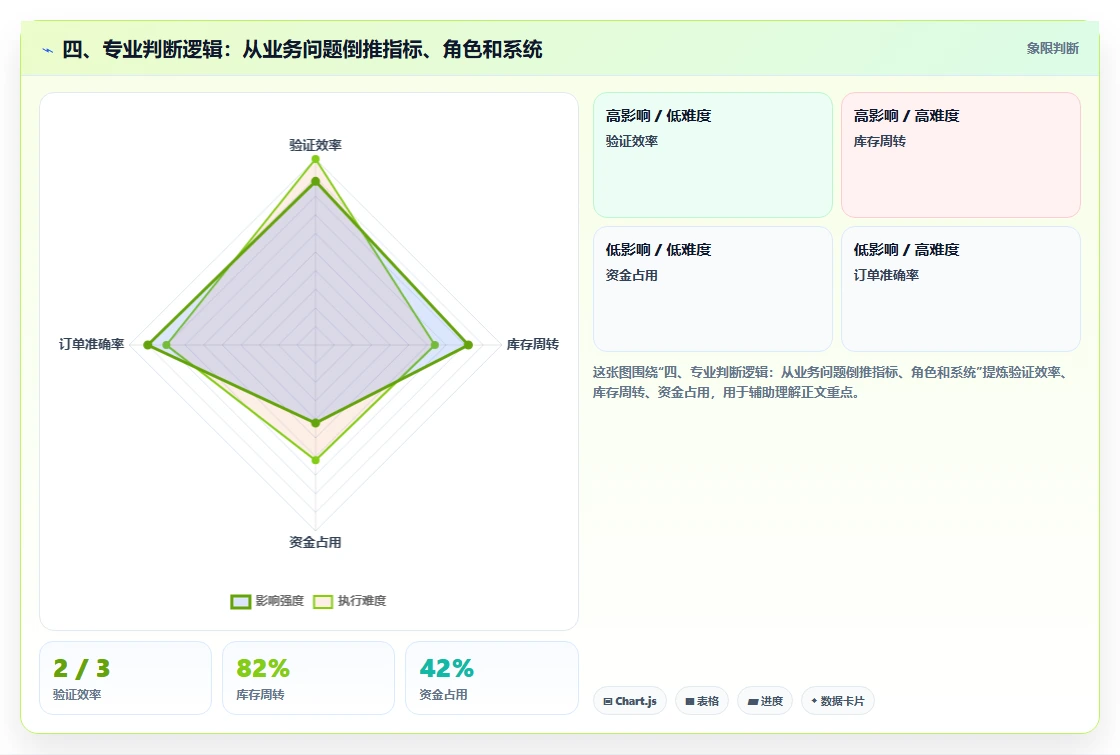The height and width of the screenshot is (755, 1120).
Task: Click the 进度 tag icon
Action: 753,701
